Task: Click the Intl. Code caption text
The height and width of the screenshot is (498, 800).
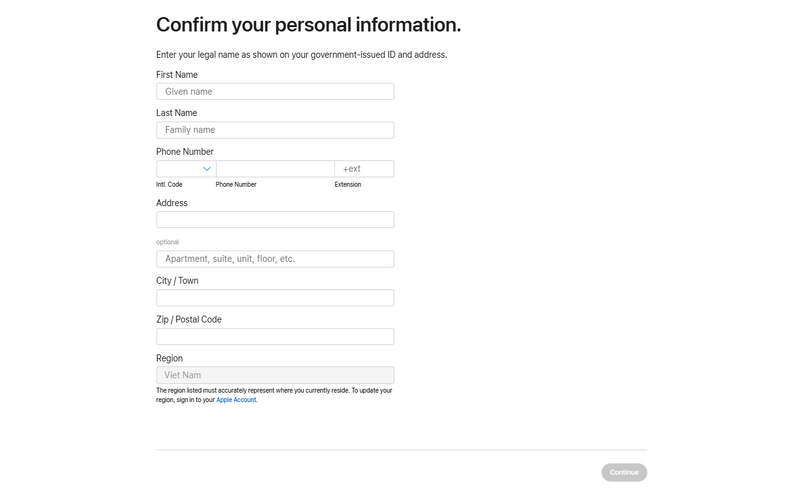Action: pyautogui.click(x=169, y=185)
